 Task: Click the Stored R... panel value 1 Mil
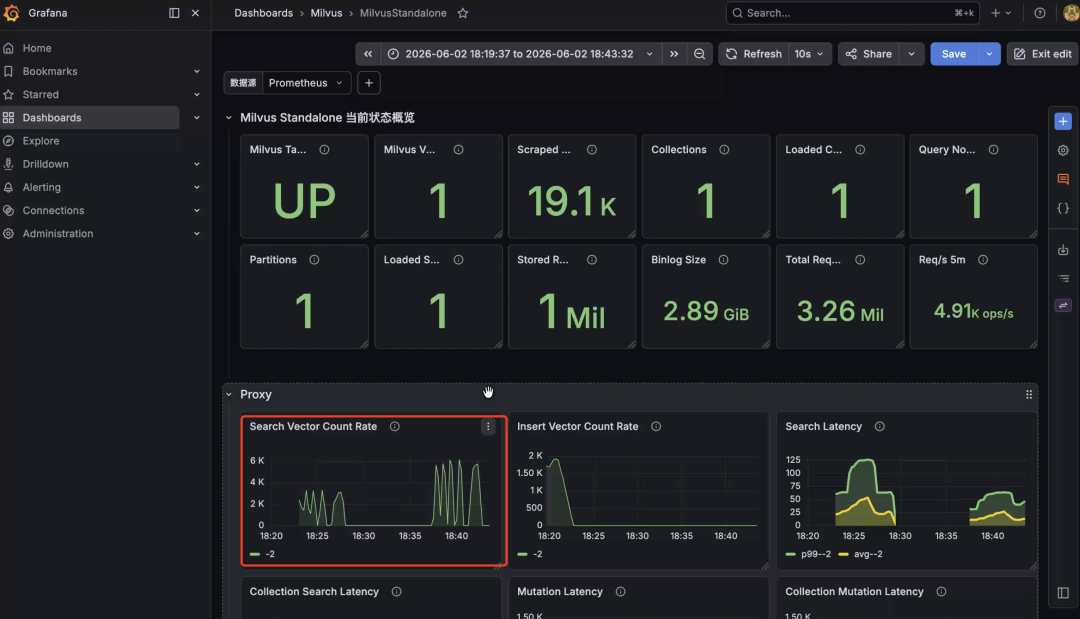[572, 312]
